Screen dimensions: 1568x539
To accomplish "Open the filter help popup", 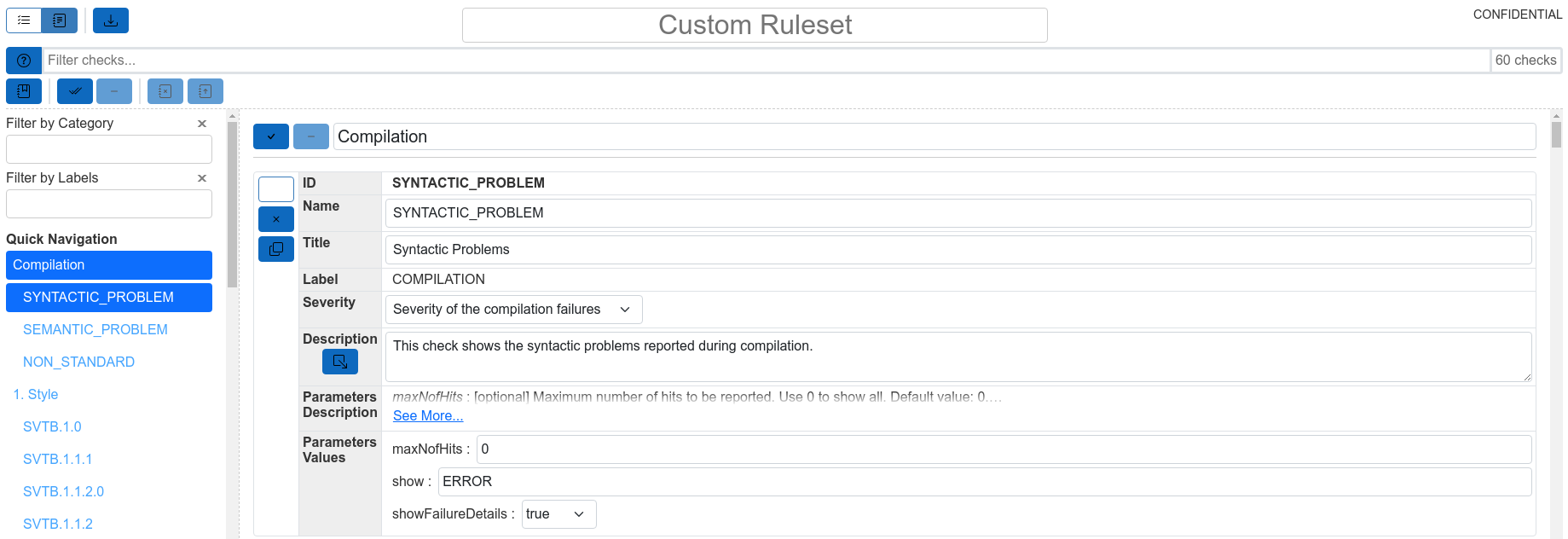I will tap(23, 60).
